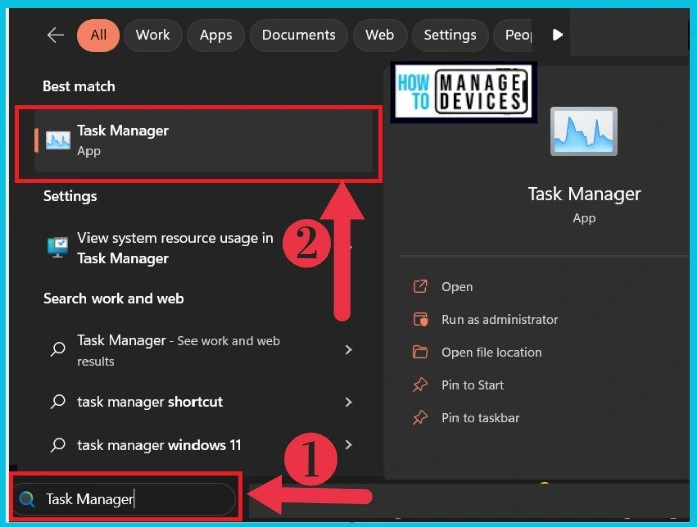The width and height of the screenshot is (697, 527).
Task: Open Task Manager best match result
Action: point(204,141)
